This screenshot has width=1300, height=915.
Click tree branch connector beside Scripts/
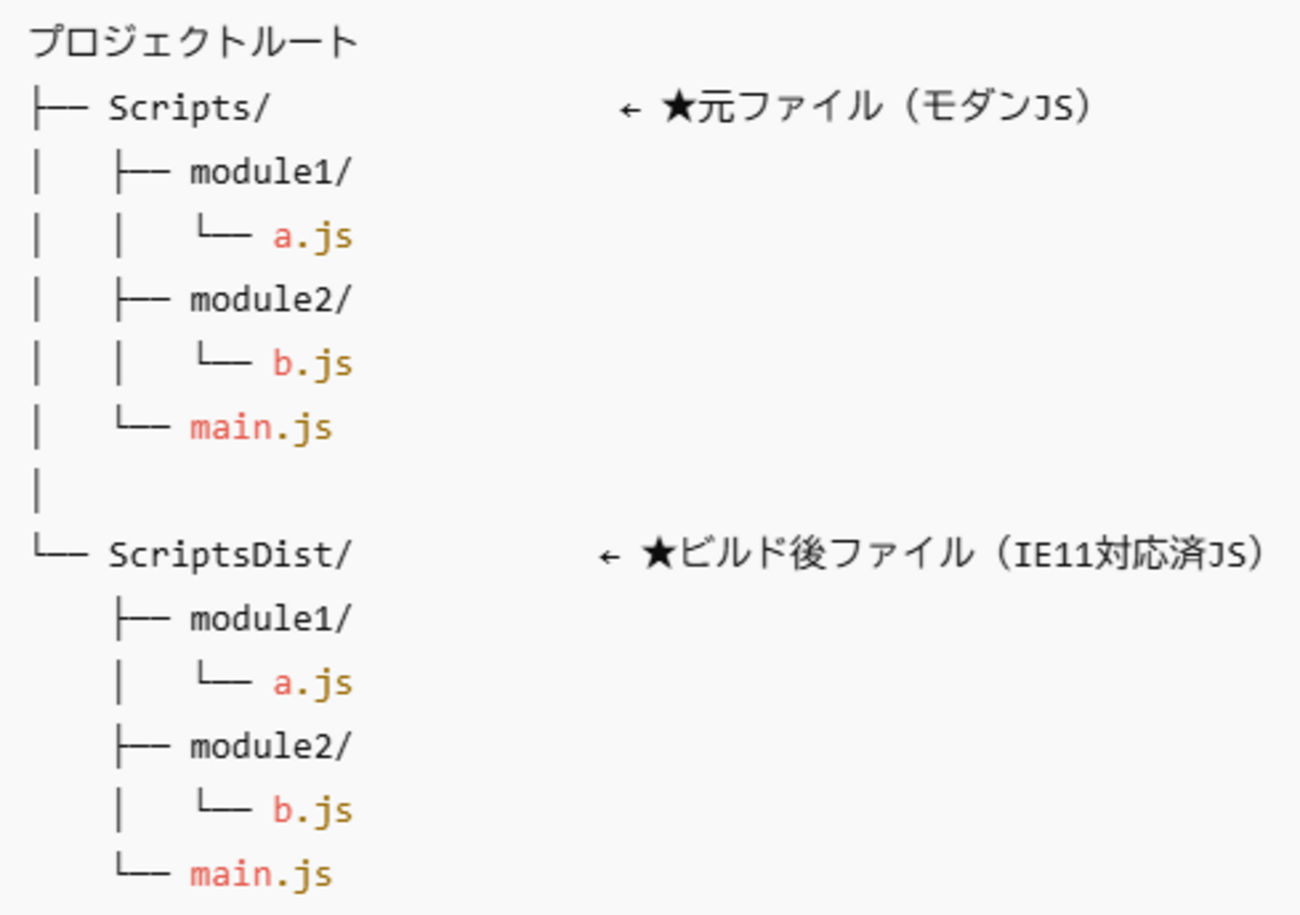[x=60, y=108]
